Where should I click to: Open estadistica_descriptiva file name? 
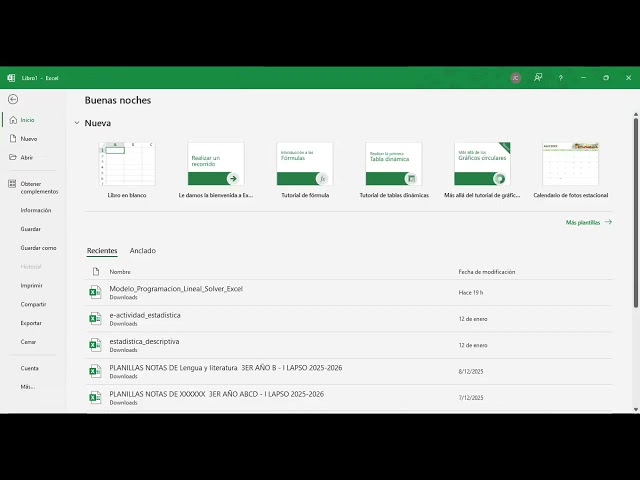pos(144,341)
